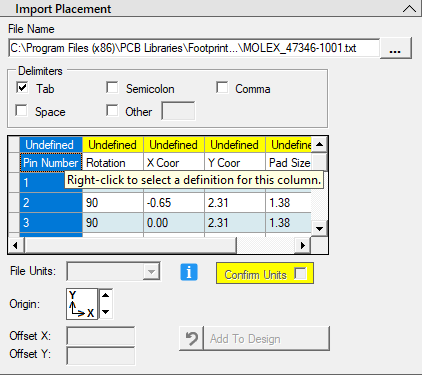422x375 pixels.
Task: Open the File Units dropdown
Action: (113, 272)
